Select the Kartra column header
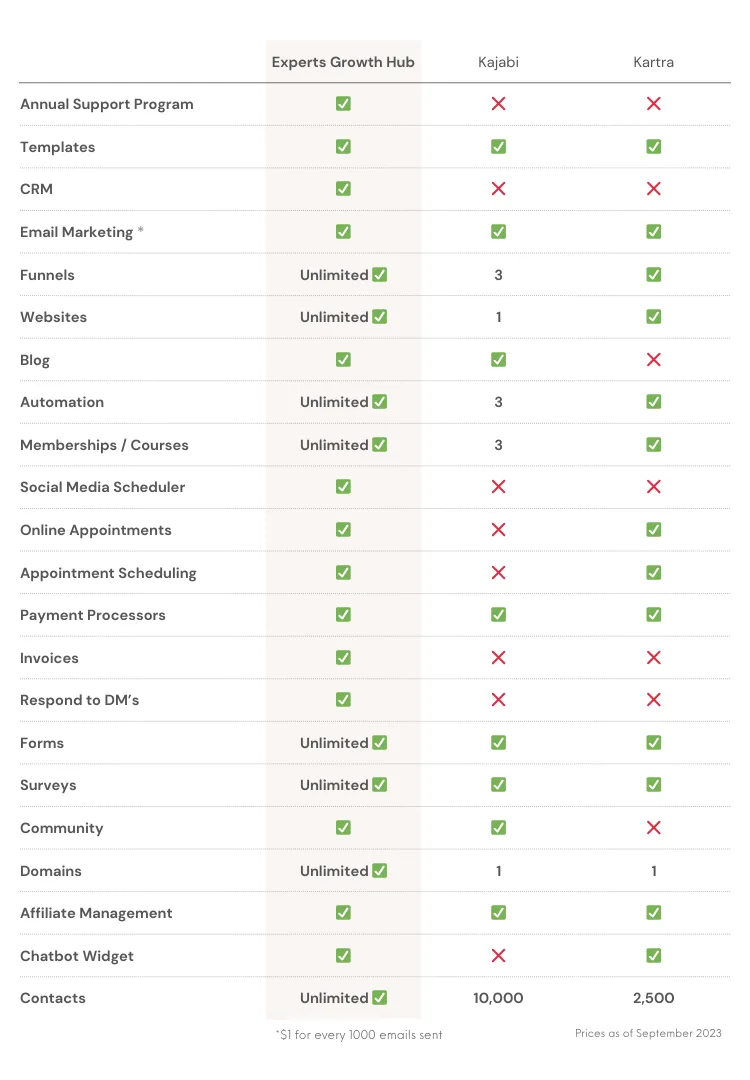 click(x=654, y=62)
